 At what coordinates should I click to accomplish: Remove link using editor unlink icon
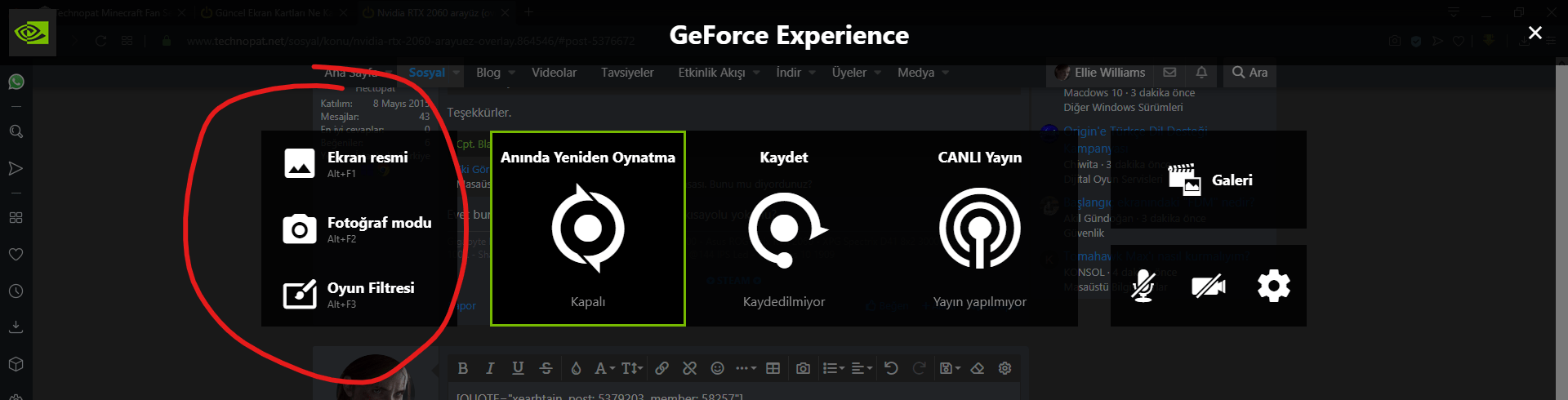[x=690, y=368]
